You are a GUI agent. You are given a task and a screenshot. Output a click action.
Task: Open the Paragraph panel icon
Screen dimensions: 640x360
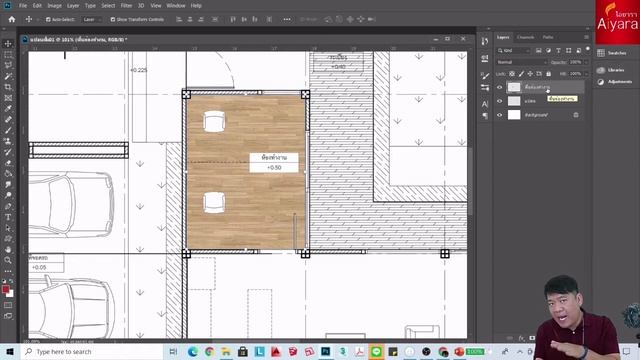pyautogui.click(x=485, y=116)
